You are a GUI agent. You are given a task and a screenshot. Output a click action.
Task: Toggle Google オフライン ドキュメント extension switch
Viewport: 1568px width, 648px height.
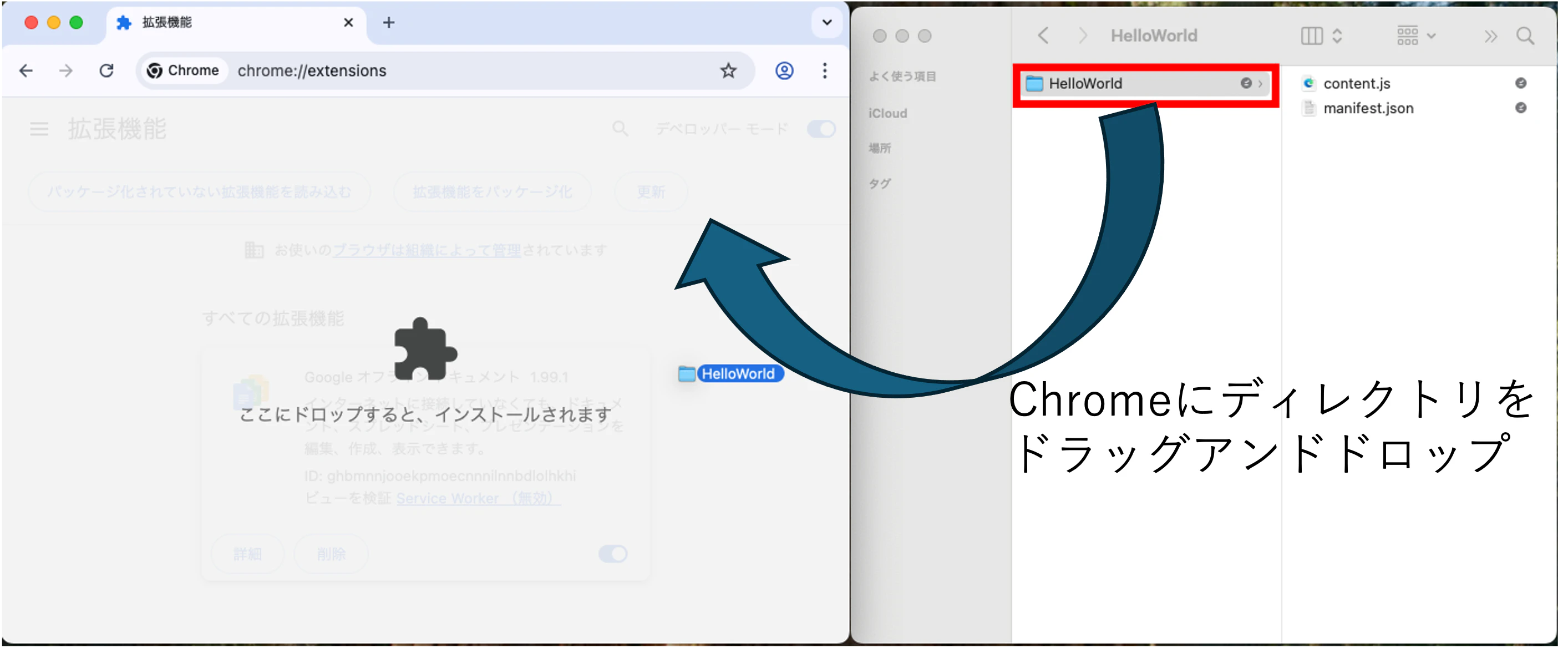[x=612, y=554]
